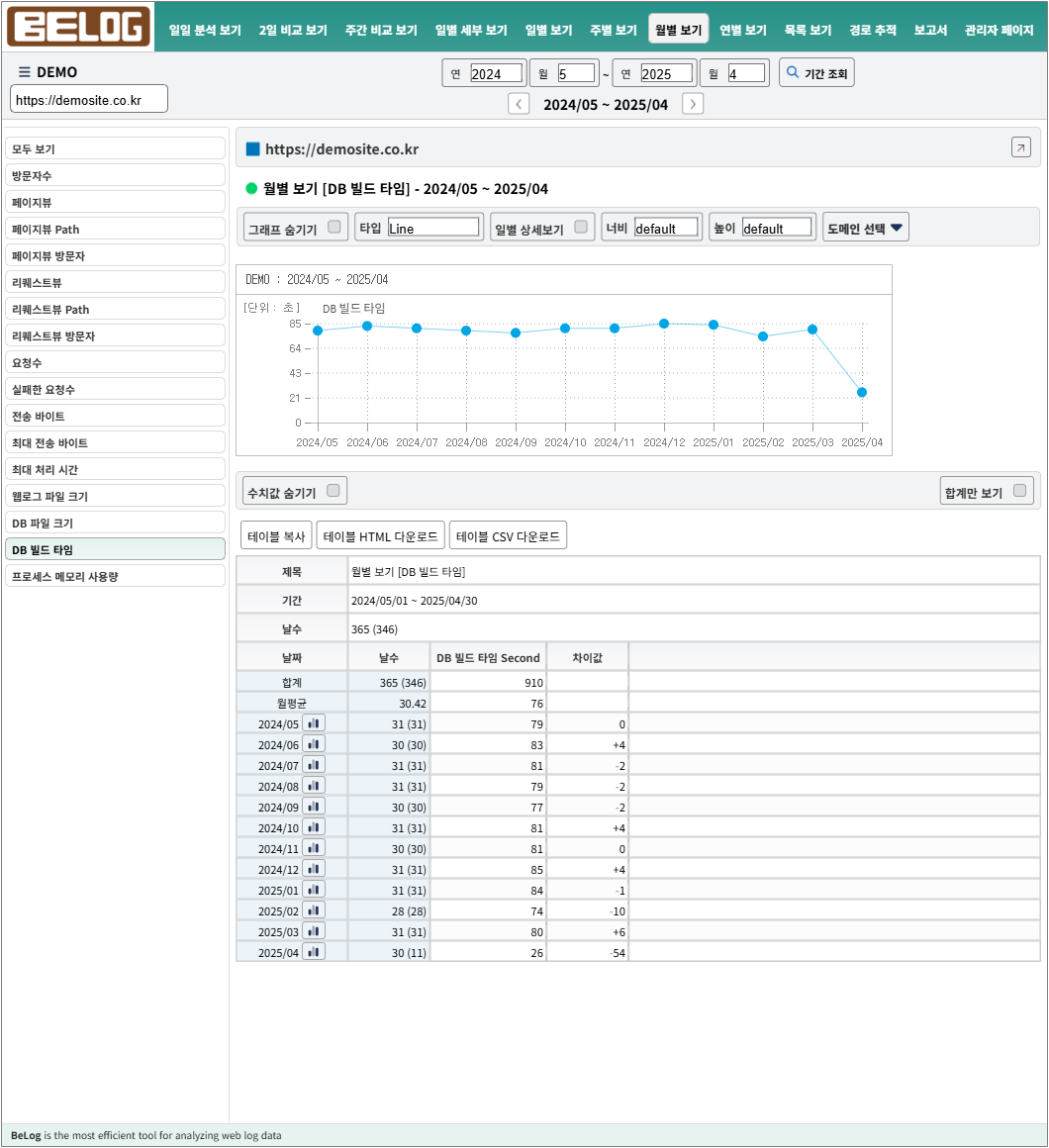Click the -54 difference value cell
Screen dimensions: 1049x1148
point(587,952)
